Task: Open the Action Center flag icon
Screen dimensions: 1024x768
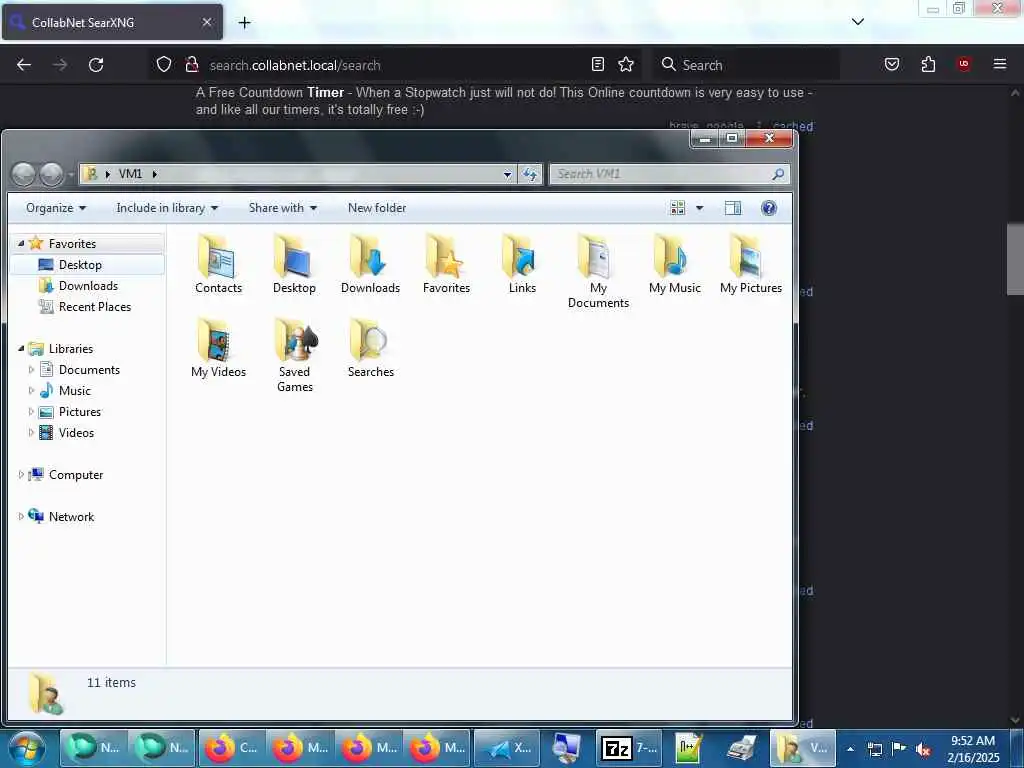Action: pyautogui.click(x=899, y=749)
